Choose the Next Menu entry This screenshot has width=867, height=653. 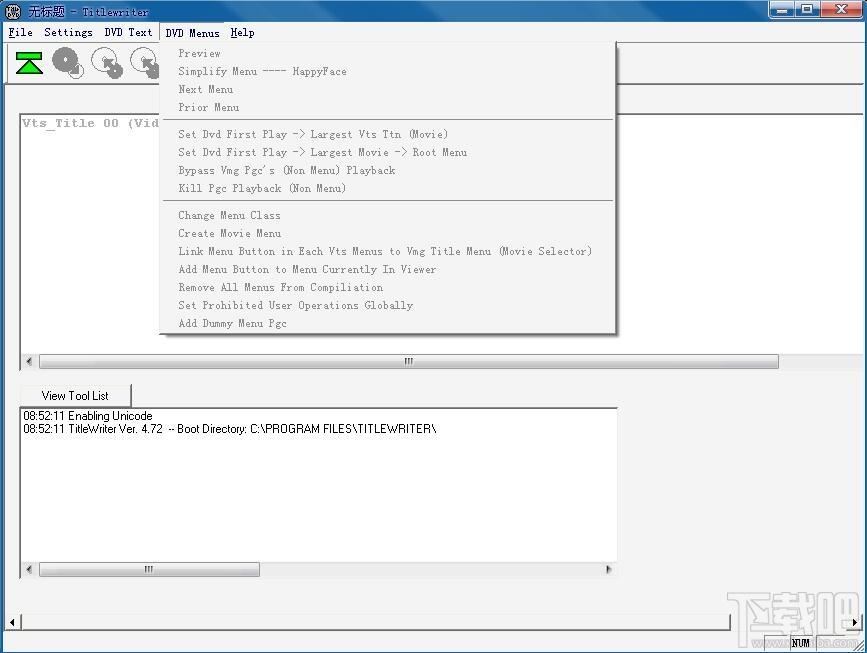coord(388,90)
